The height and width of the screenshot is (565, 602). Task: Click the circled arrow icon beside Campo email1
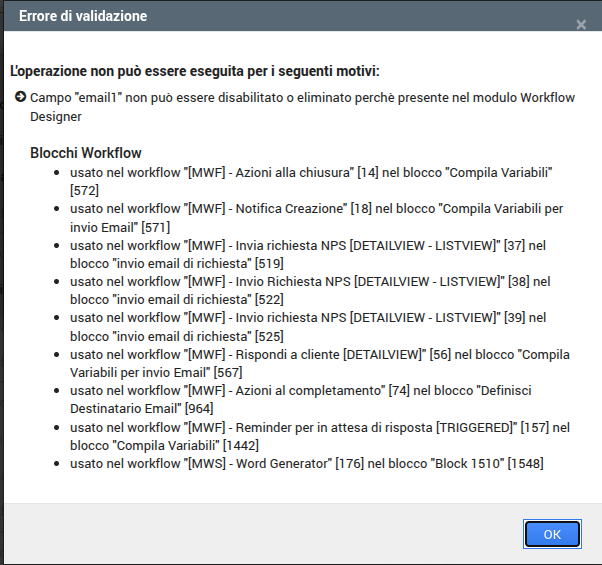tap(20, 97)
